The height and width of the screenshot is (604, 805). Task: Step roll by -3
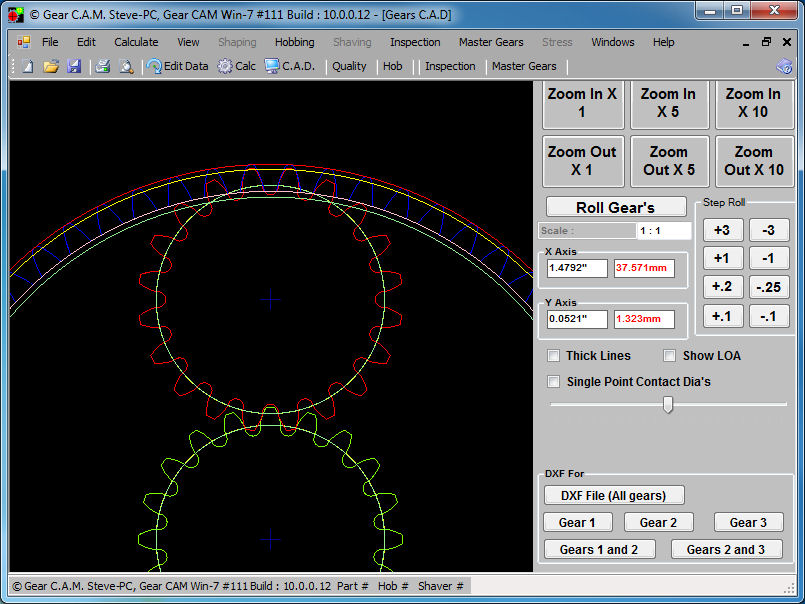coord(769,230)
